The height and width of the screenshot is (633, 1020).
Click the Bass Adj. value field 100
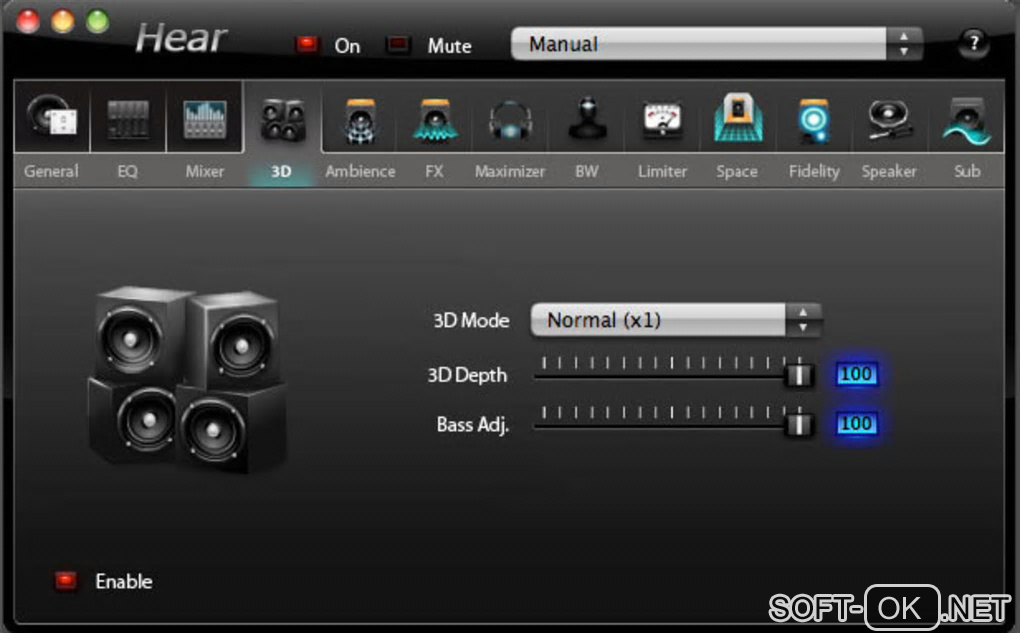tap(856, 424)
